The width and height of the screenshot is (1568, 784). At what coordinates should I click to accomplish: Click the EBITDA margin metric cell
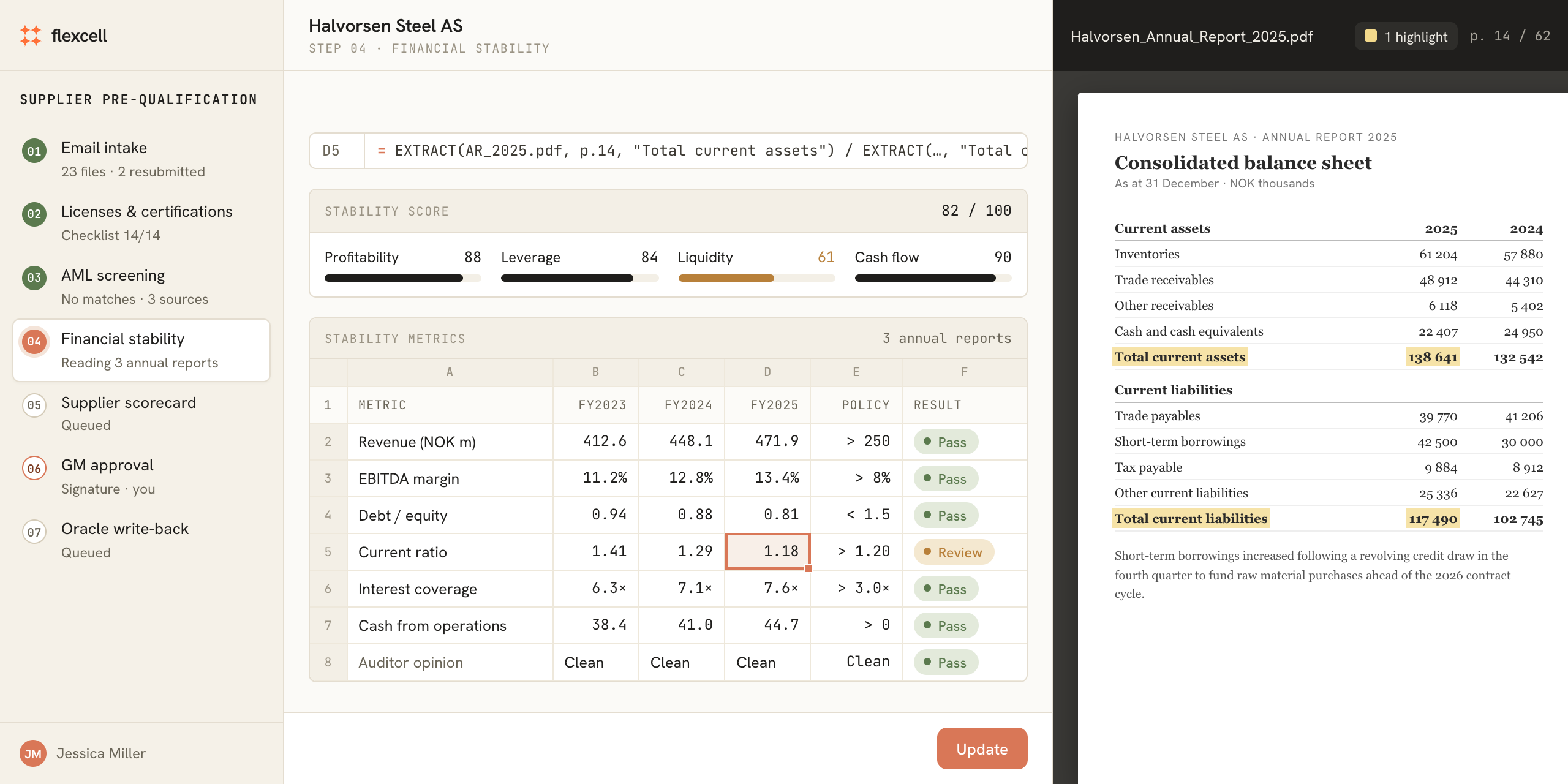pyautogui.click(x=450, y=478)
